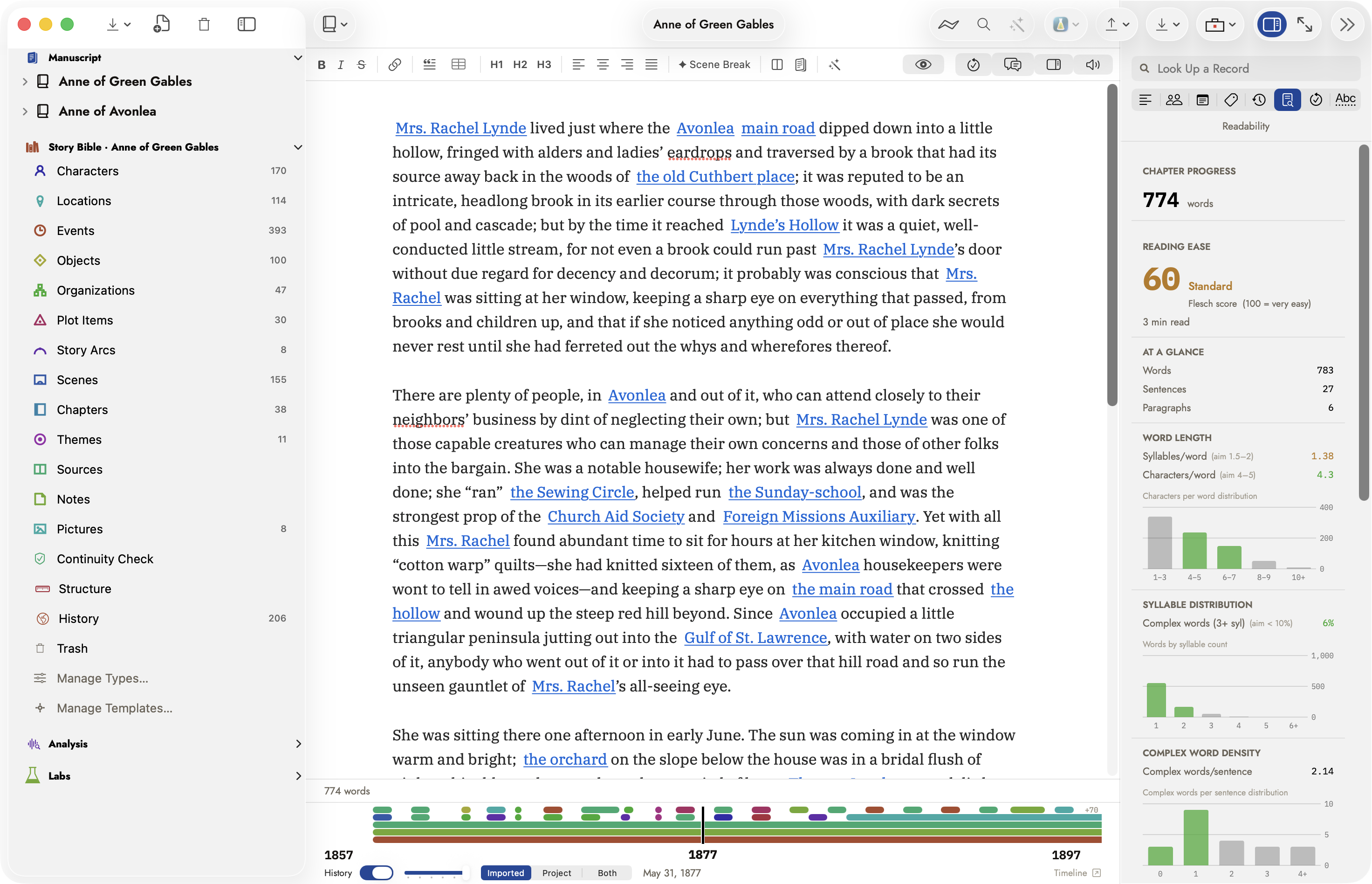Justify the paragraph text
The width and height of the screenshot is (1372, 884).
[x=651, y=64]
